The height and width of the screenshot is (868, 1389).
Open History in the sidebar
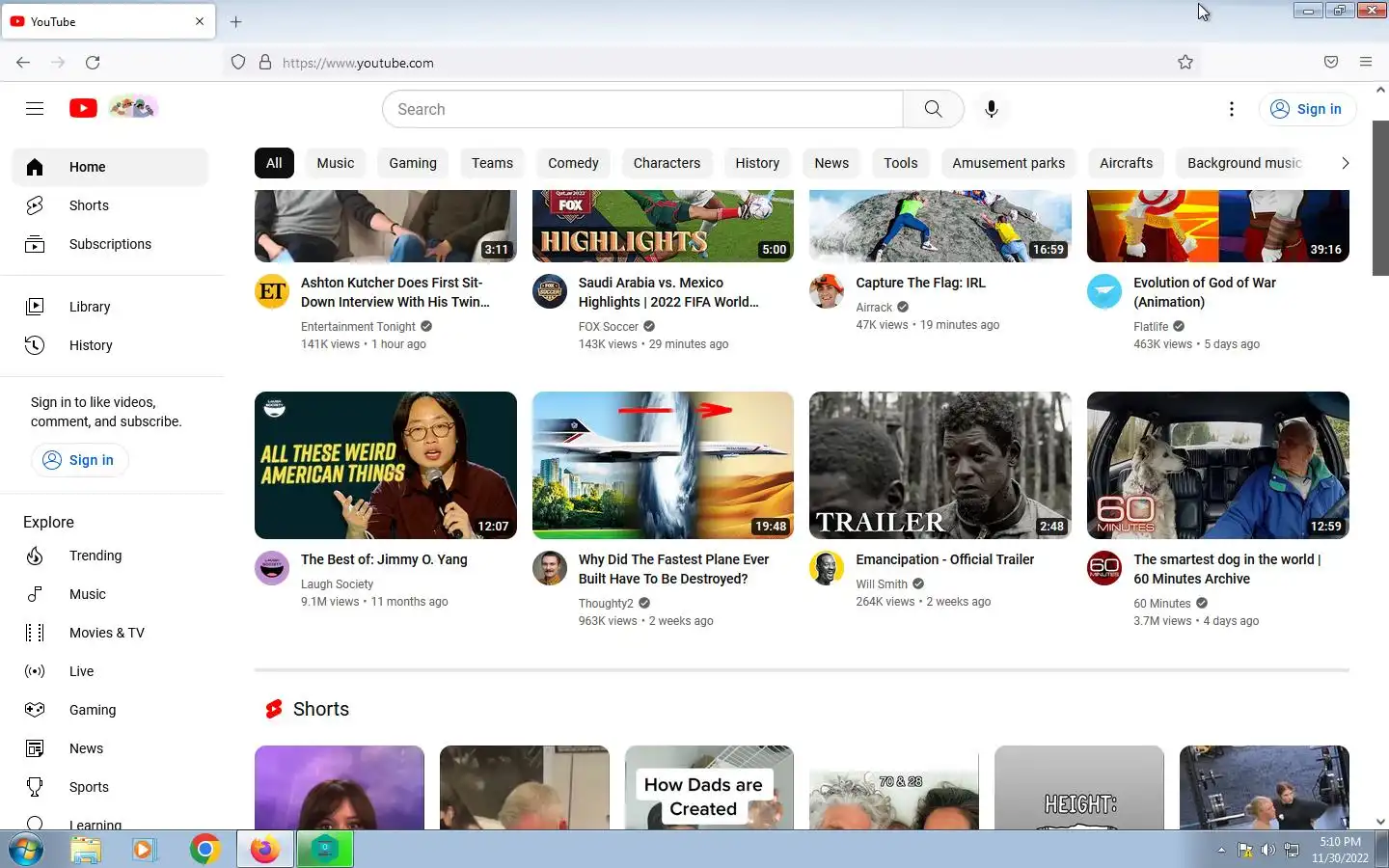pyautogui.click(x=110, y=345)
